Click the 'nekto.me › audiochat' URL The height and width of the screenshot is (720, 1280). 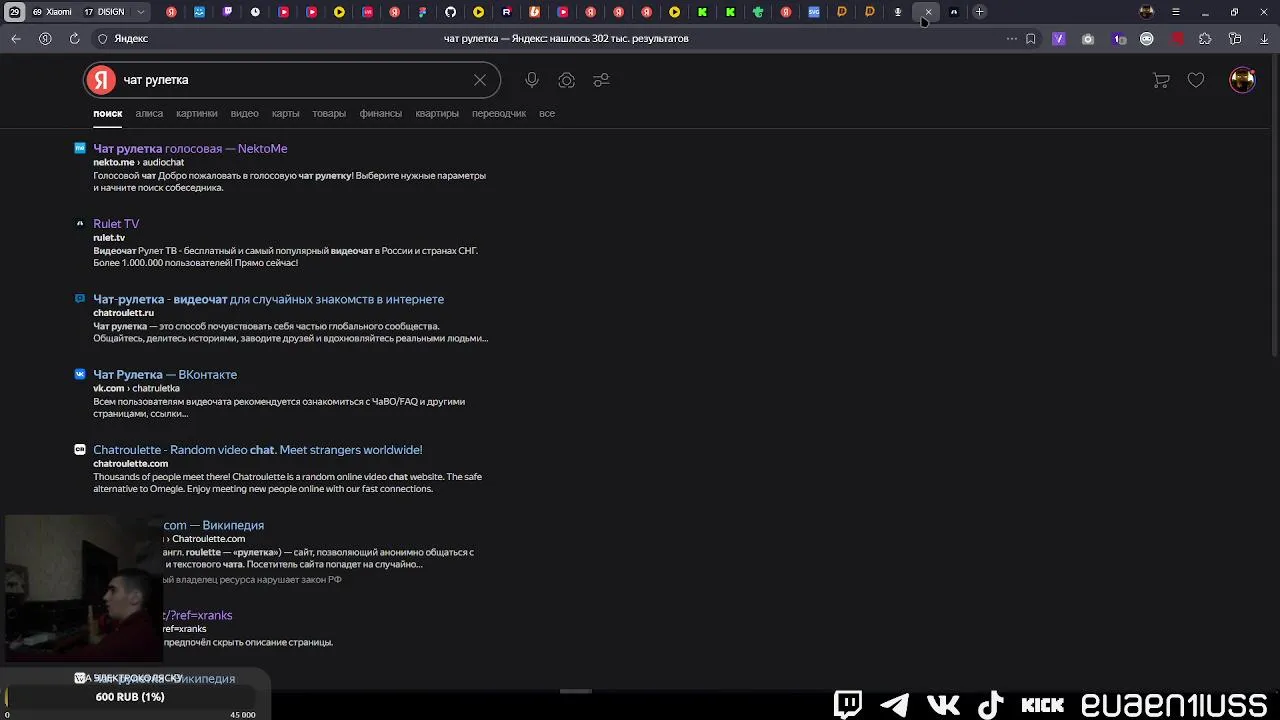138,162
